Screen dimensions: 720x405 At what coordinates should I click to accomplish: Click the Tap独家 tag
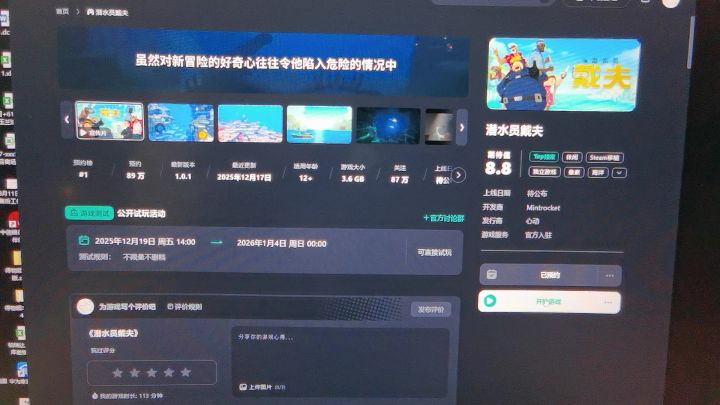pos(544,157)
